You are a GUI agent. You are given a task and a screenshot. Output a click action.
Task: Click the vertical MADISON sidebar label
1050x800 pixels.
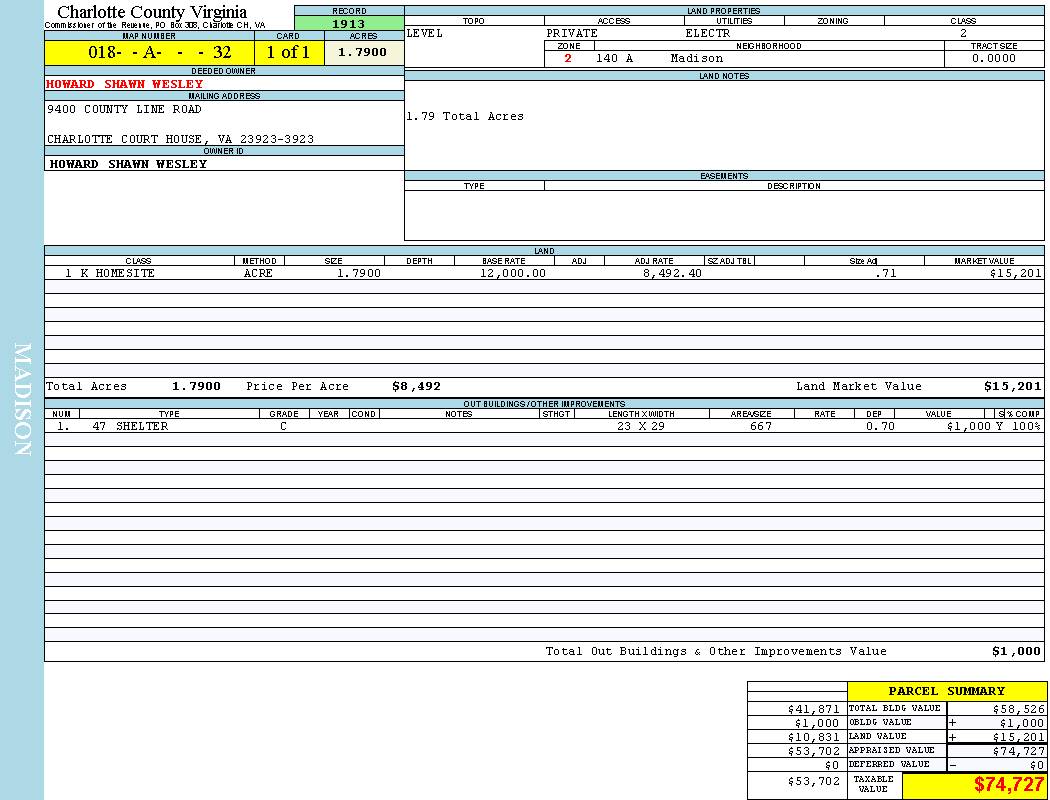click(23, 400)
